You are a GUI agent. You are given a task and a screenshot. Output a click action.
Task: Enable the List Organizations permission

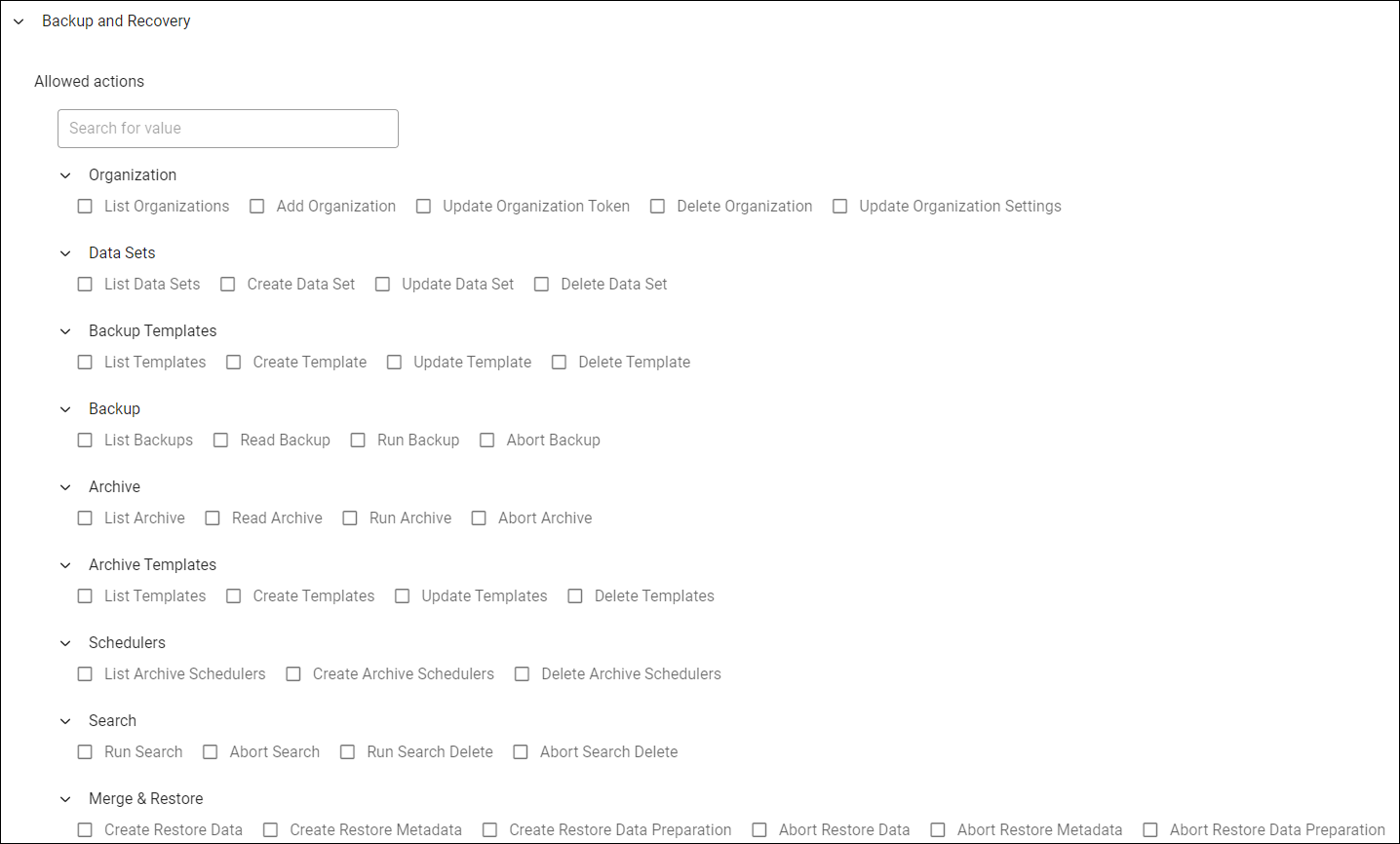[85, 206]
